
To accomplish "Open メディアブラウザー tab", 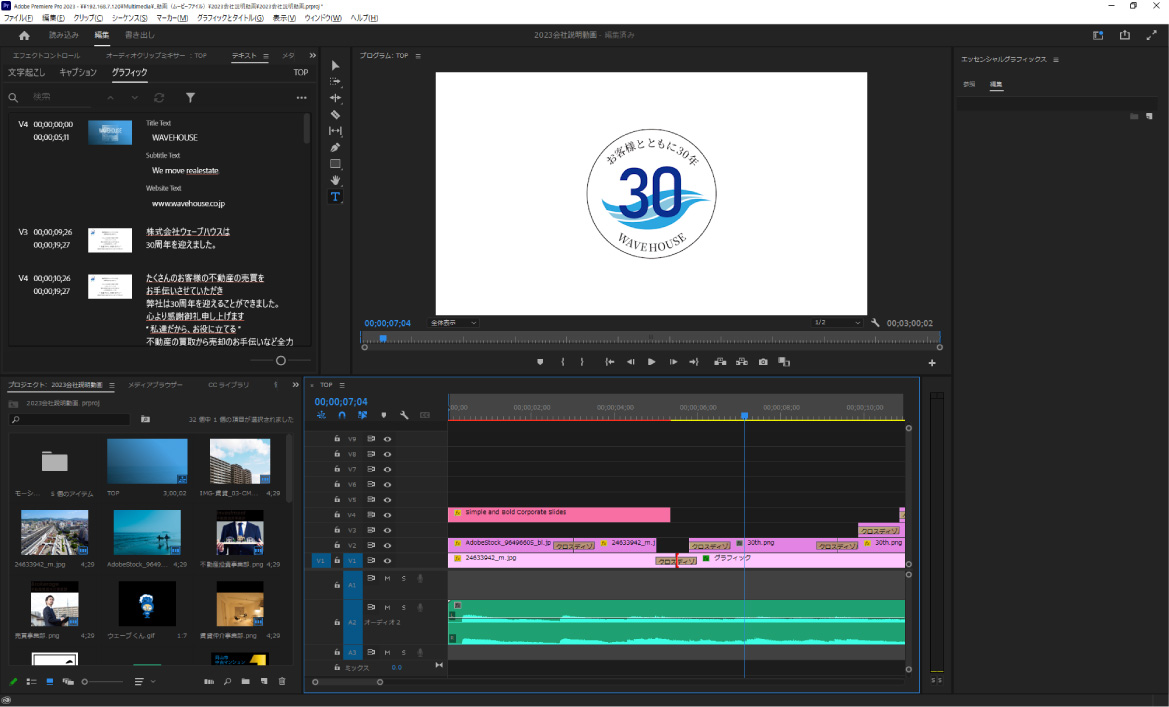I will [155, 385].
